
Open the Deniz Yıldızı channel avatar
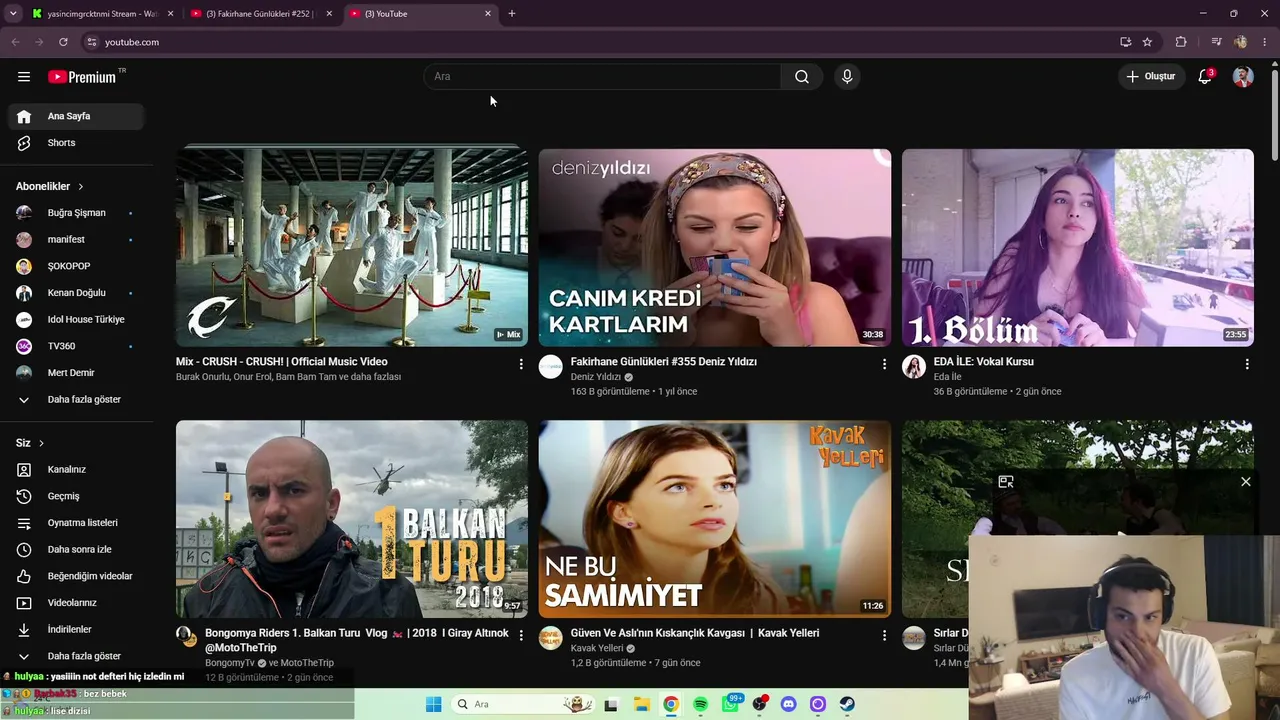point(551,367)
